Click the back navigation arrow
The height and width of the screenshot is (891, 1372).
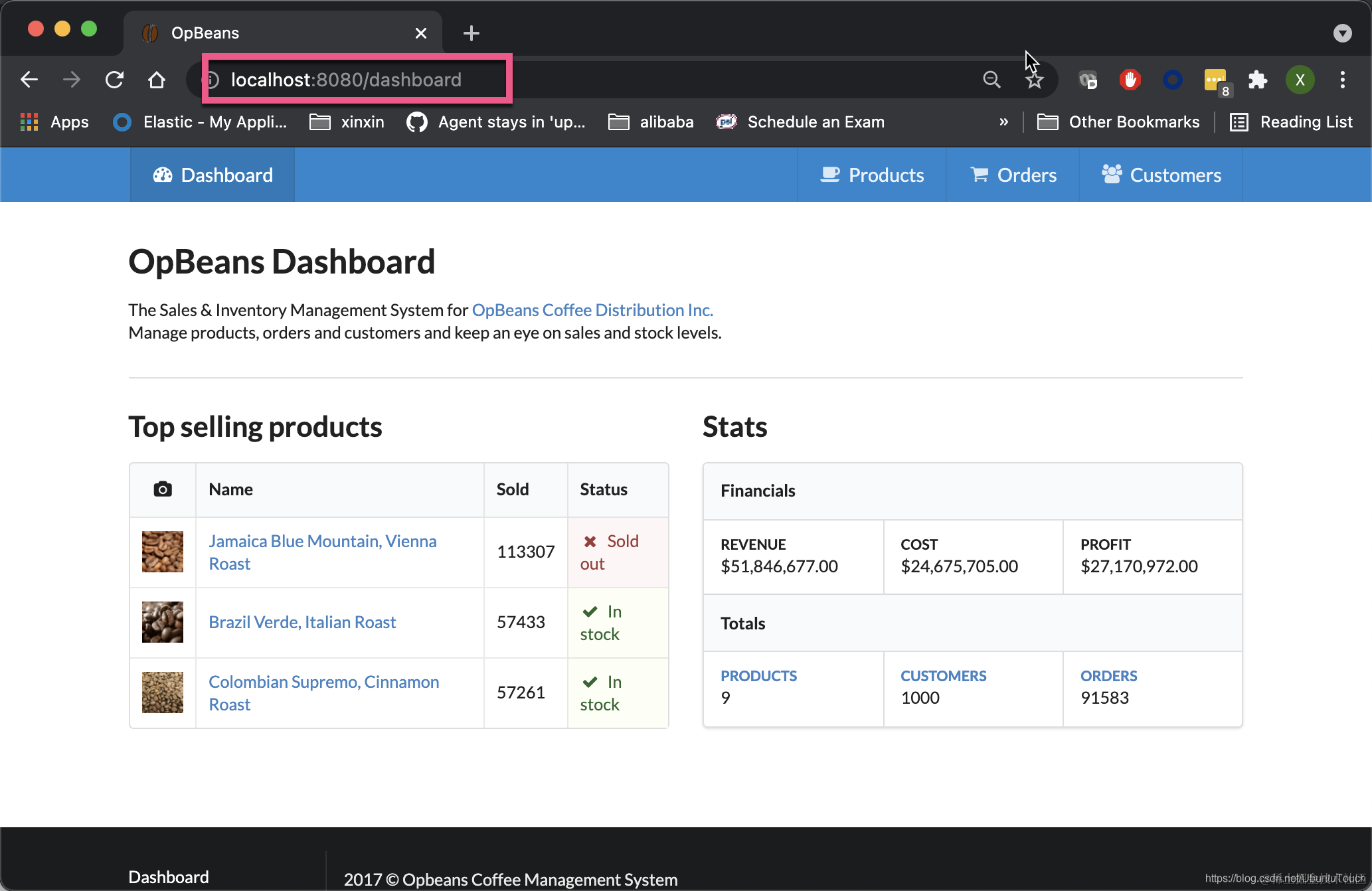[x=29, y=80]
